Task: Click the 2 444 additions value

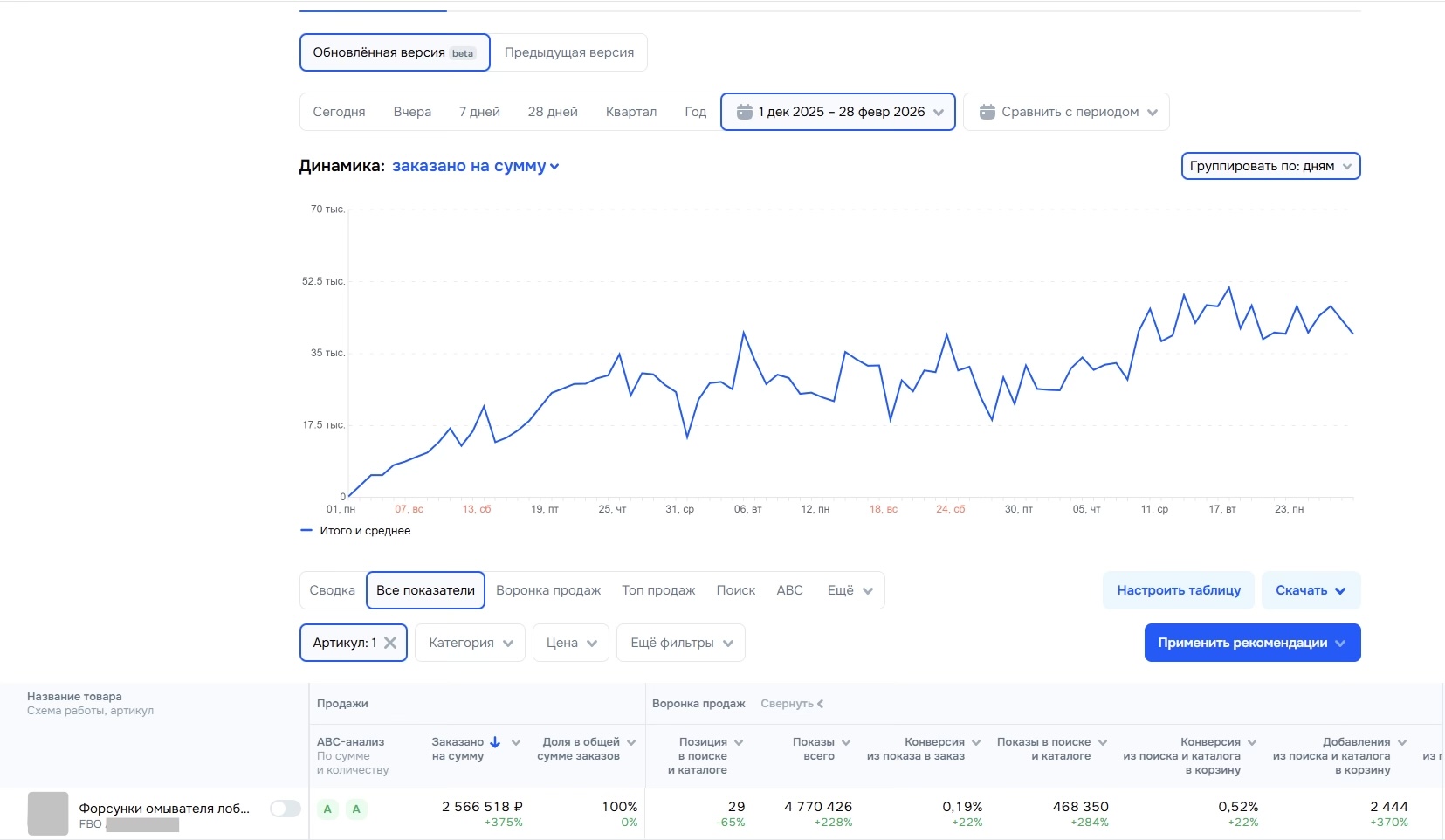Action: coord(1389,807)
